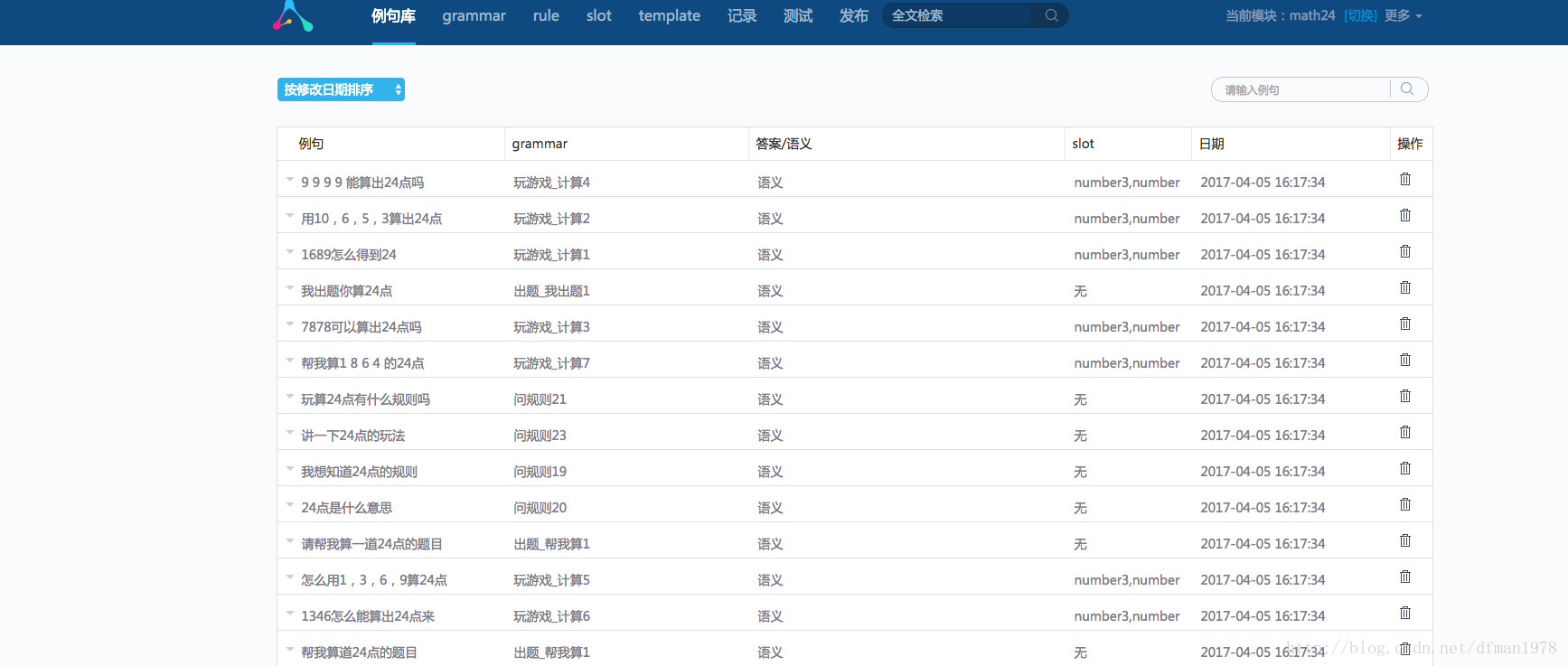
Task: Expand the row '用10，6，5，3算出24点'
Action: 290,216
